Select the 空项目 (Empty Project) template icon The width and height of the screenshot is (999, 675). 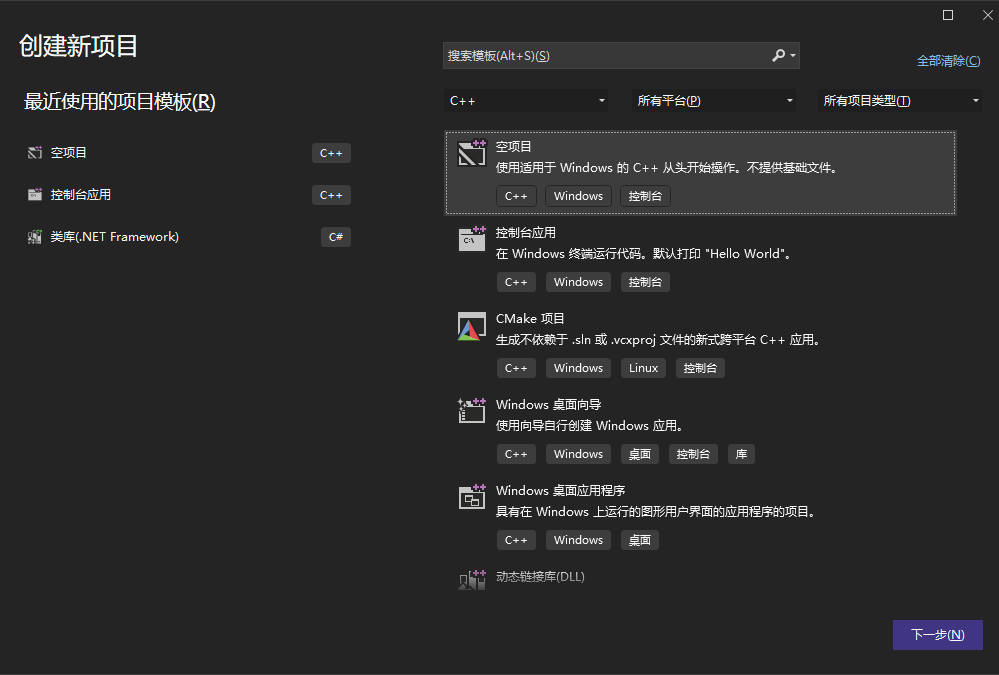click(471, 153)
